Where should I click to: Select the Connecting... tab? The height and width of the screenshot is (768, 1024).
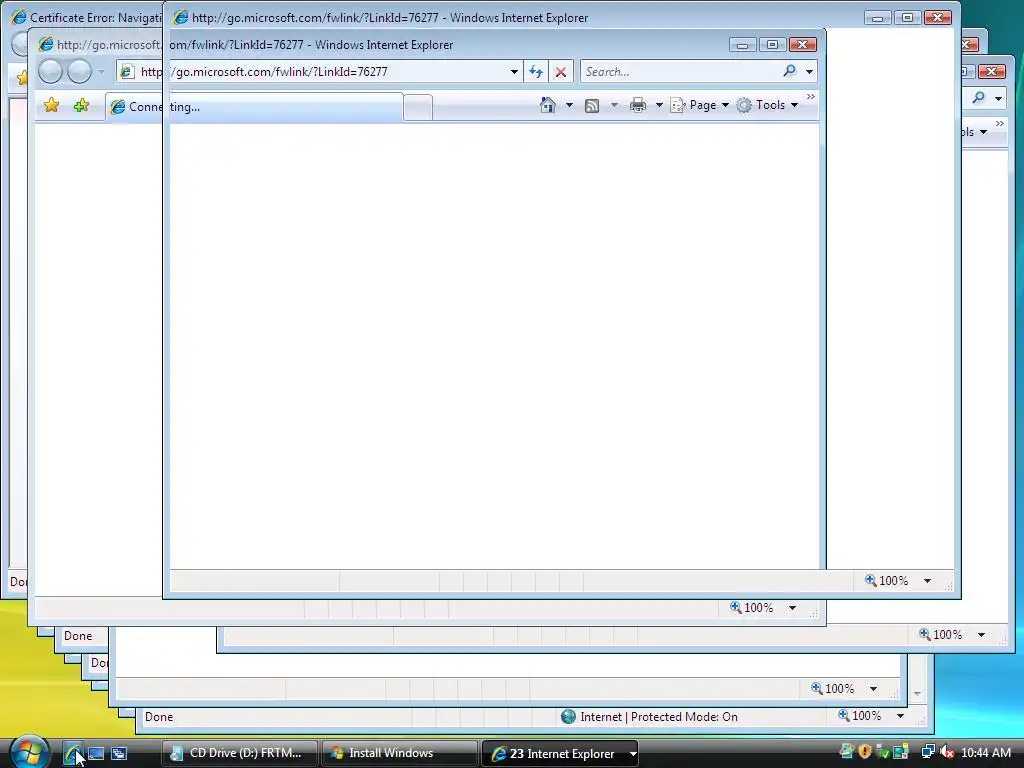coord(255,107)
